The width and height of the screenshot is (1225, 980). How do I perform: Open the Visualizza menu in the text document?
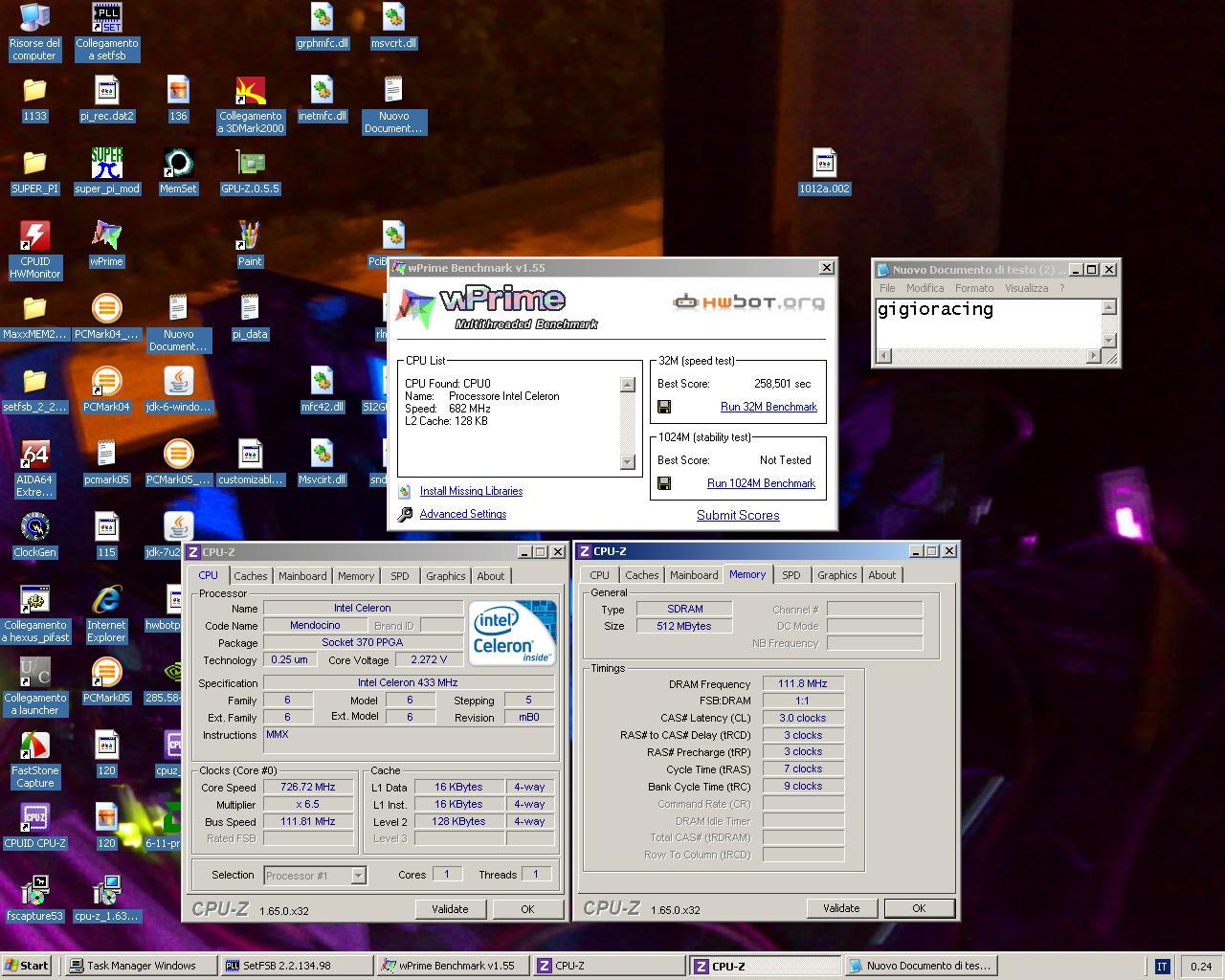click(x=1027, y=288)
